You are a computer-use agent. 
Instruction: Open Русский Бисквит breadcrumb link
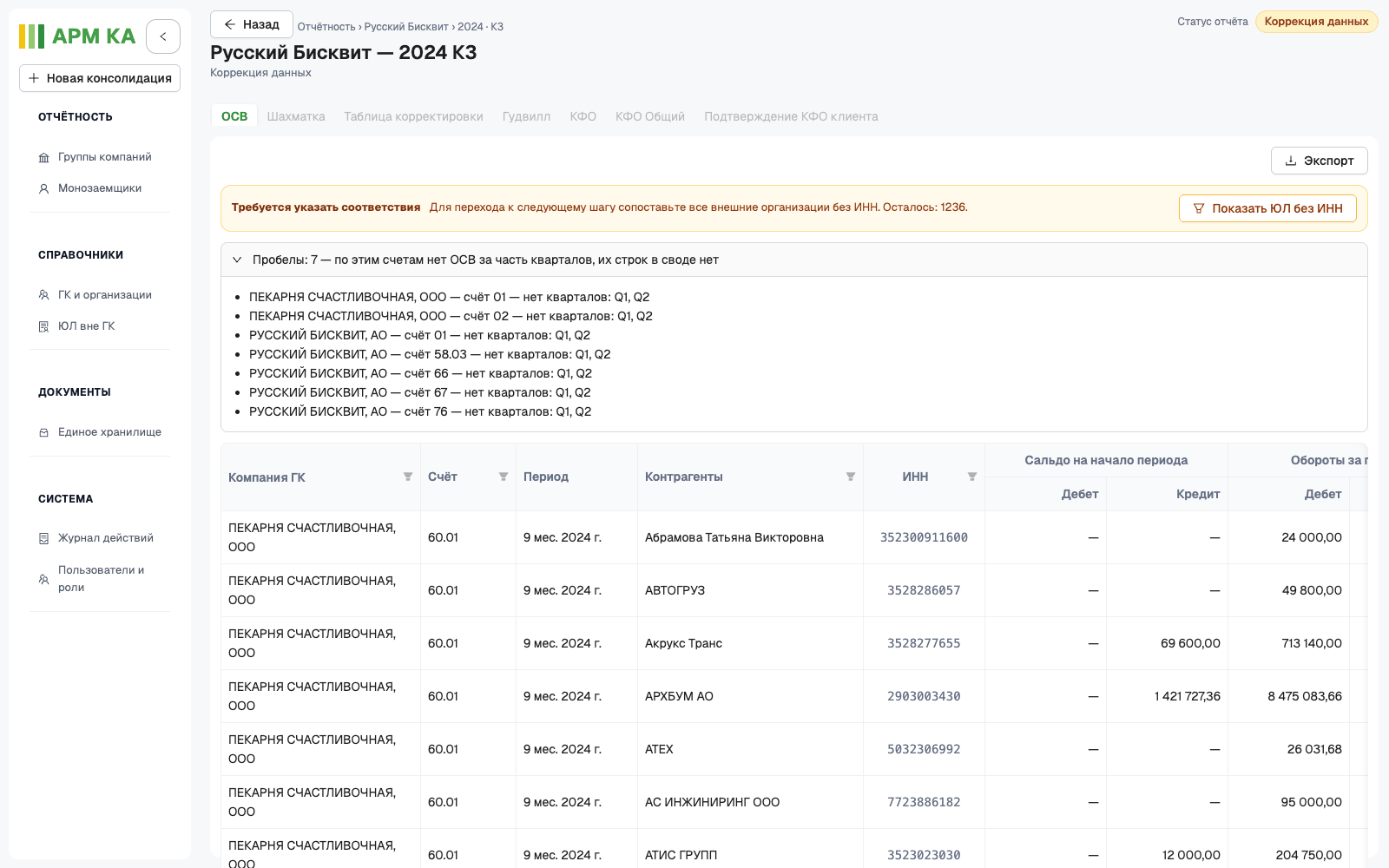tap(406, 27)
